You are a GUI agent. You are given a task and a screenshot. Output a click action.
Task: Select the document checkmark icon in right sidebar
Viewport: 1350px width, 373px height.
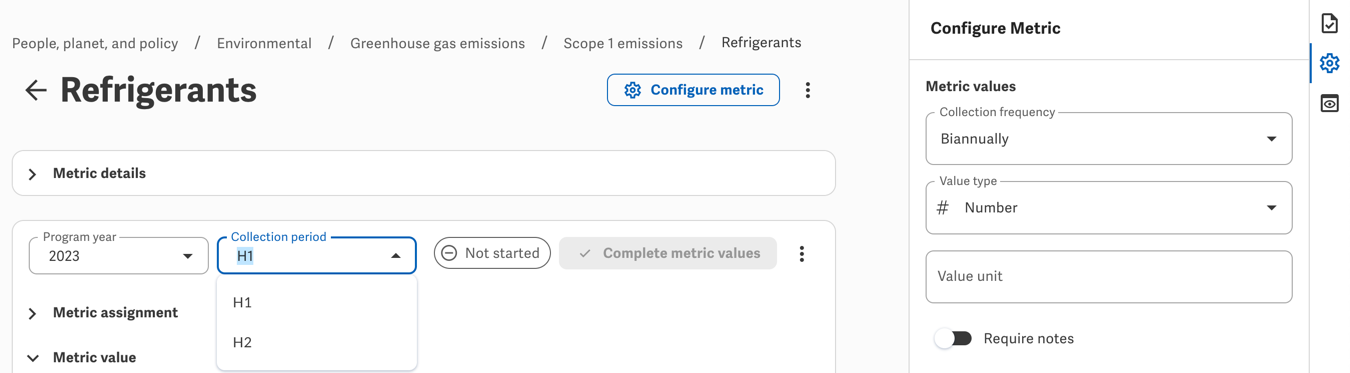(1329, 23)
